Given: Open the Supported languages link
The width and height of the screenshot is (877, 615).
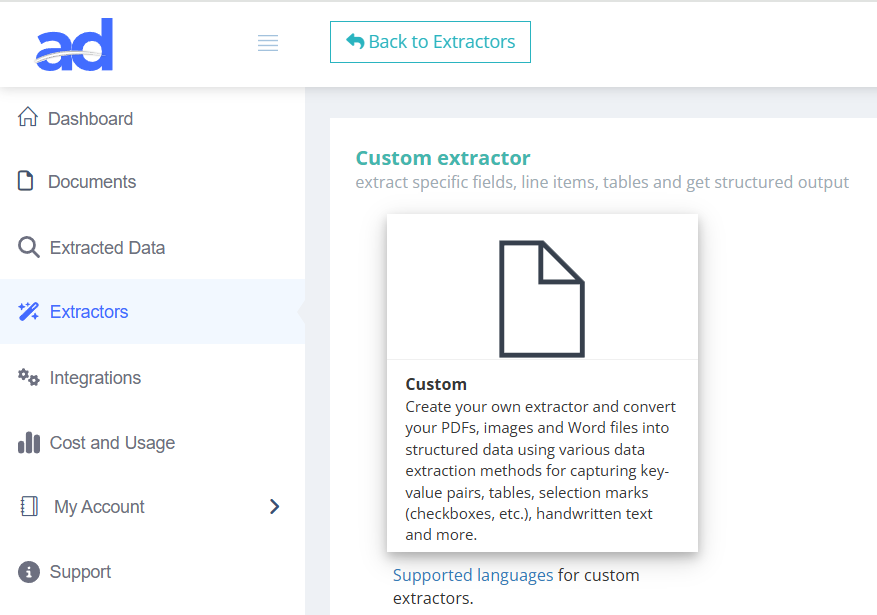Looking at the screenshot, I should click(472, 574).
